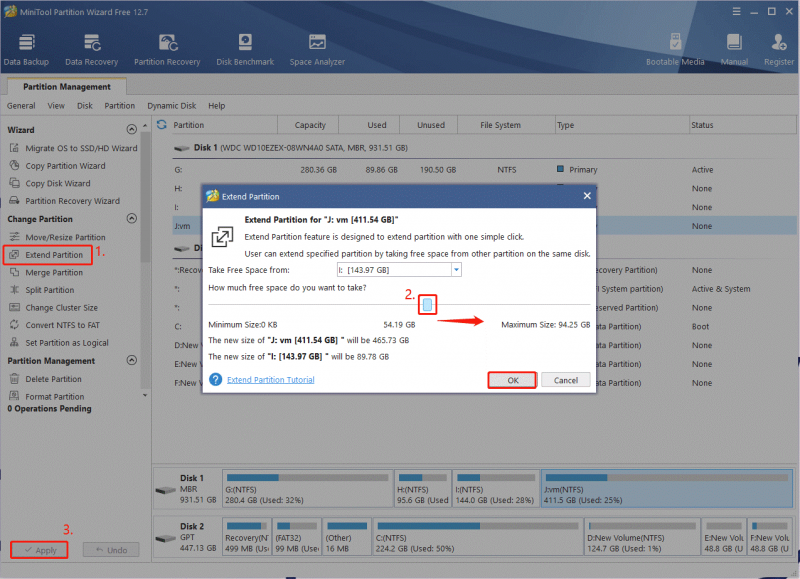Screen dimensions: 800x579
Task: Collapse the Wizard section
Action: tap(132, 129)
